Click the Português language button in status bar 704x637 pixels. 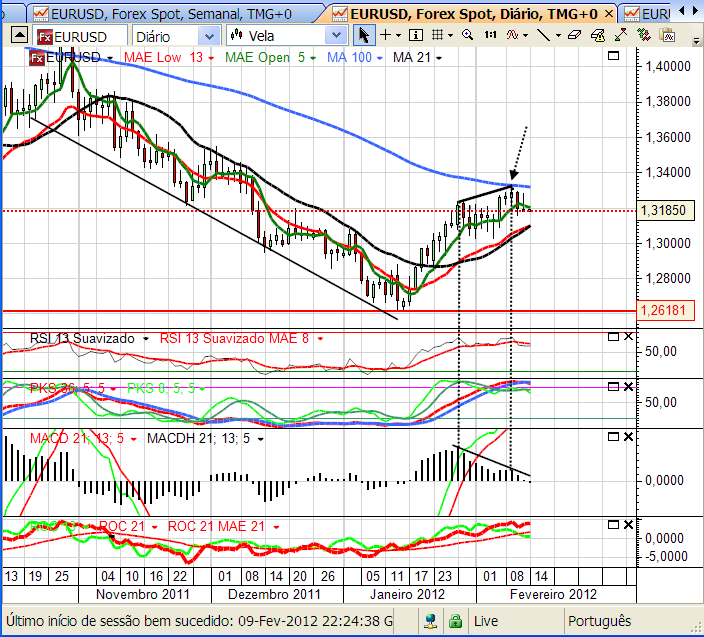[x=600, y=621]
